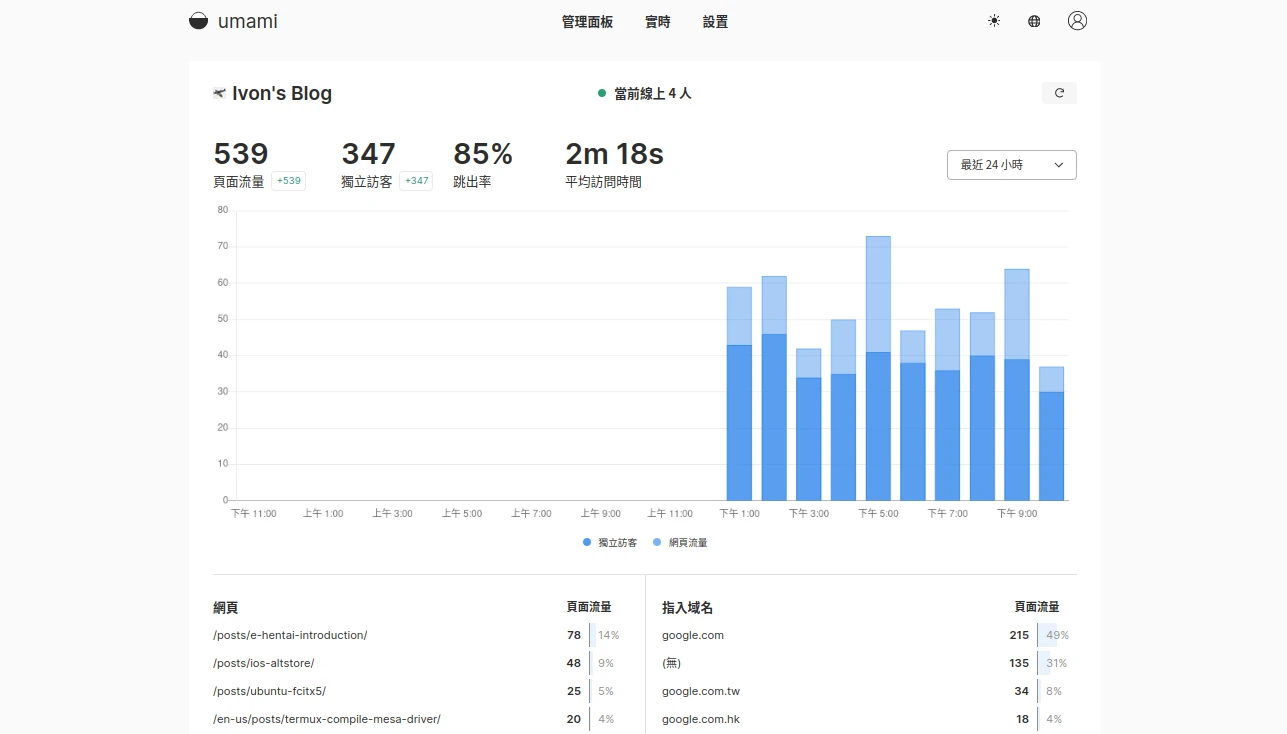Switch to the 實時 realtime tab
The width and height of the screenshot is (1287, 734).
tap(658, 22)
